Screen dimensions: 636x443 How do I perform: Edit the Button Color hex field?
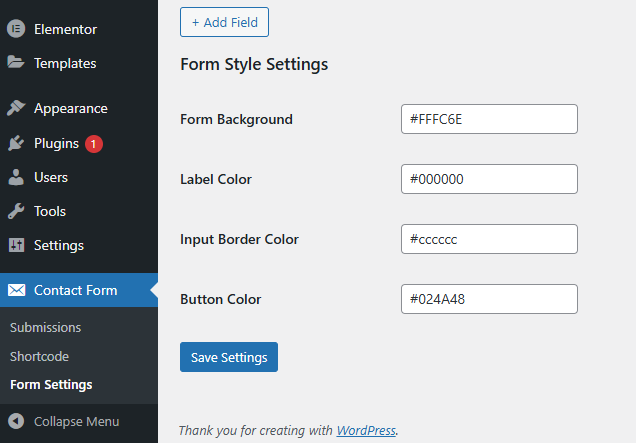point(489,299)
